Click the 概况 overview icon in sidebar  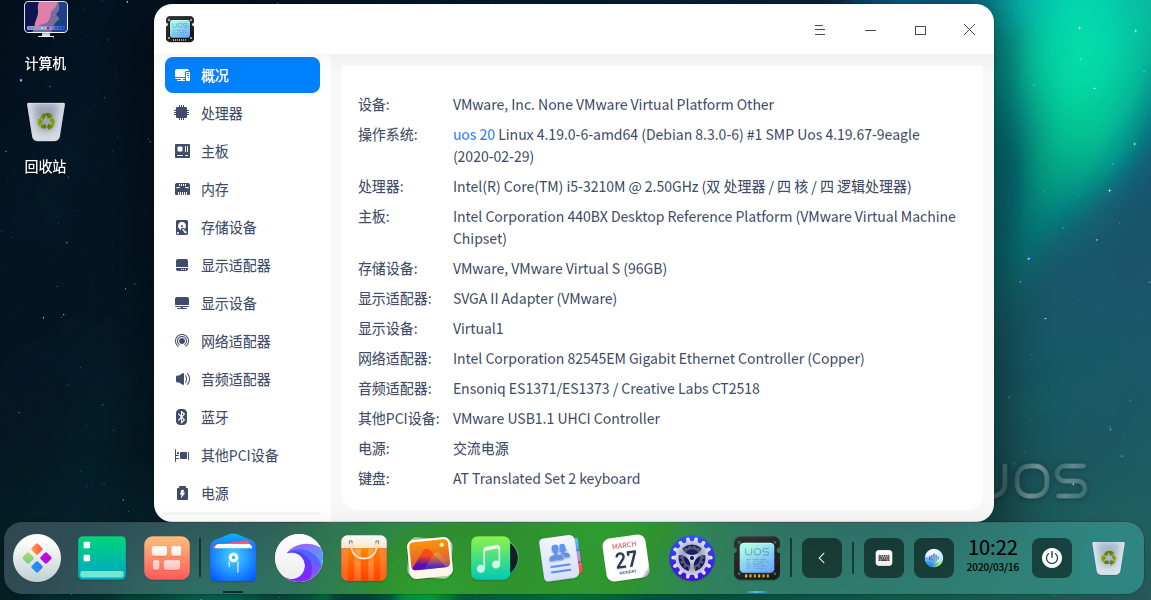[x=183, y=75]
